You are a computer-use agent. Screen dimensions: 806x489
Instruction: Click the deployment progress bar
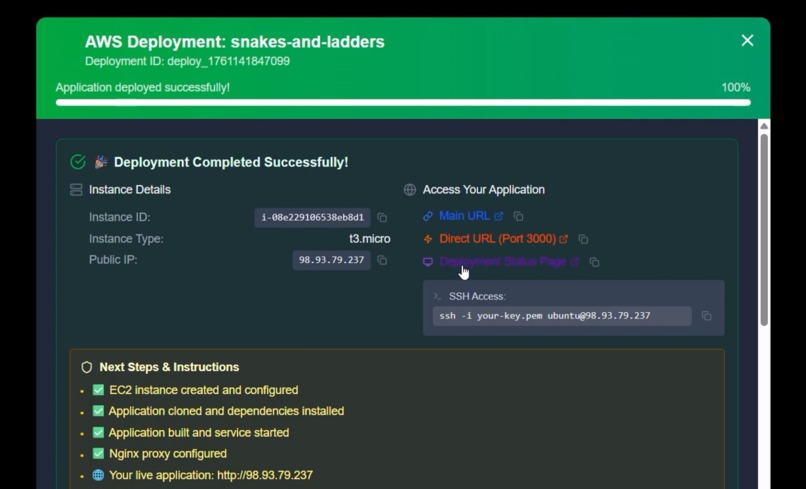pos(403,102)
